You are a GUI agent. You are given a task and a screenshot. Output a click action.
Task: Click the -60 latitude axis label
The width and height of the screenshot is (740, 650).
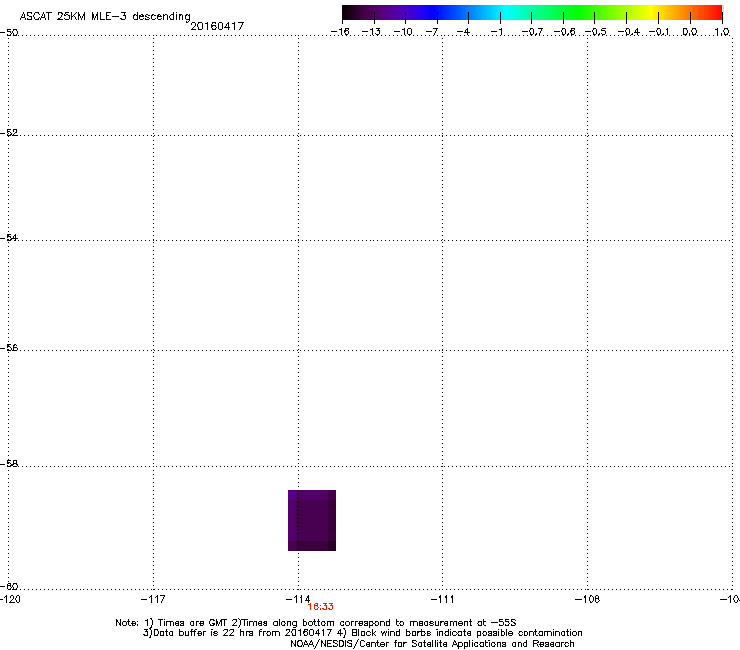(9, 586)
